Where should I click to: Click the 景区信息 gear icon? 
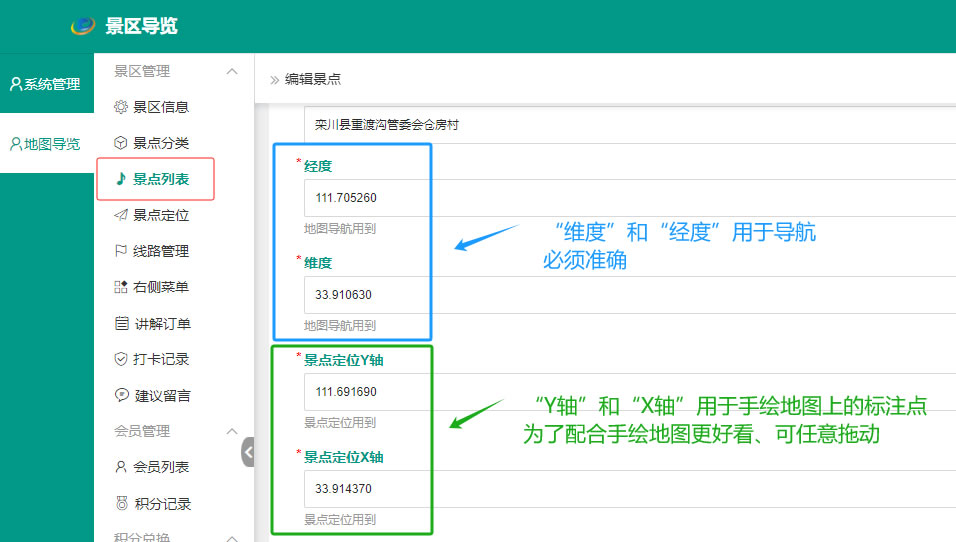point(121,107)
